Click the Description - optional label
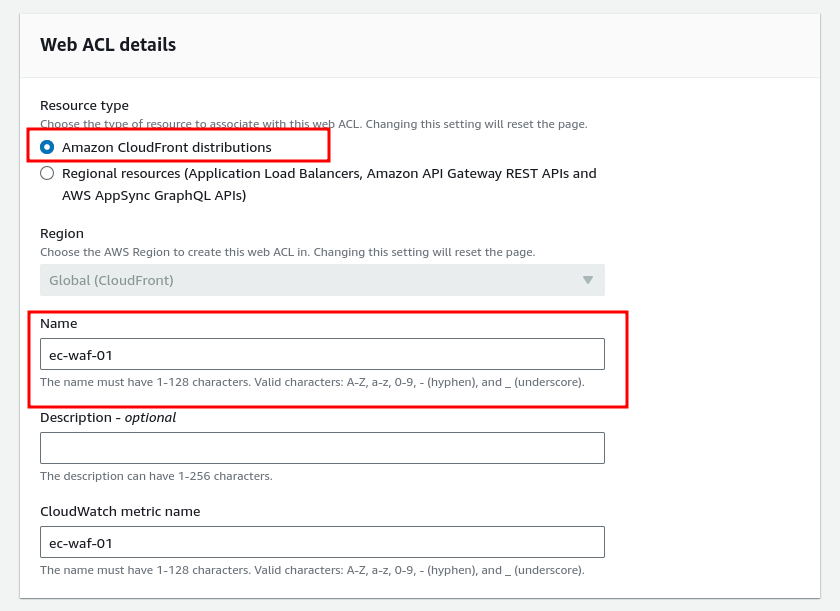The height and width of the screenshot is (611, 840). click(x=108, y=418)
